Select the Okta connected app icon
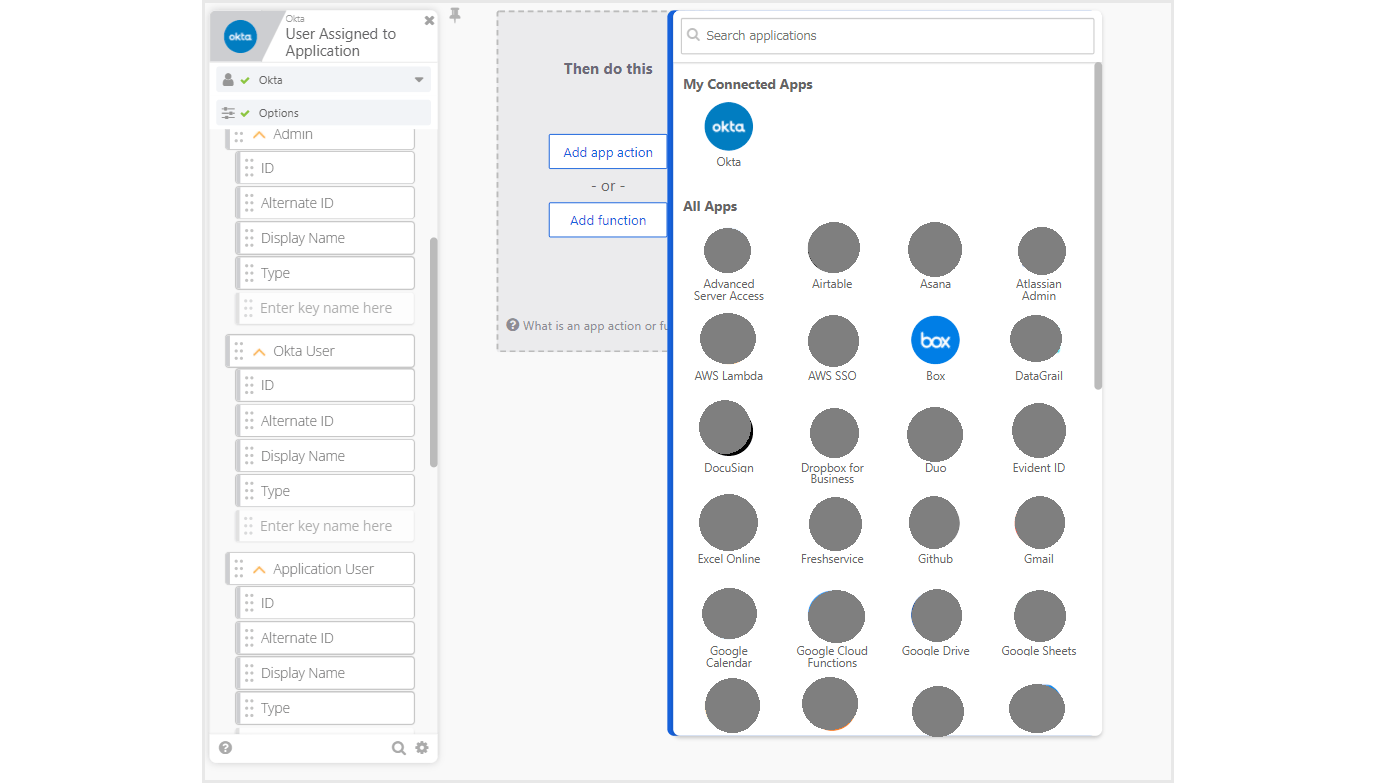 [728, 127]
